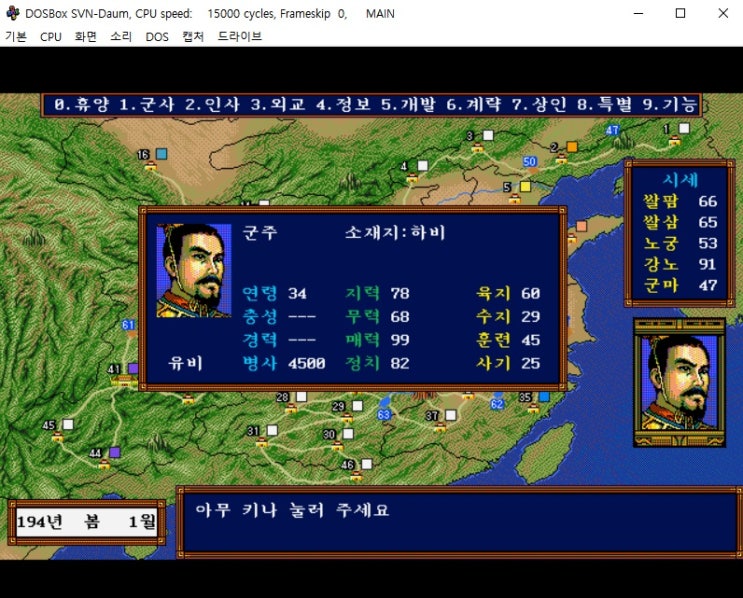
Task: Open the 화면 menu
Action: pos(86,36)
